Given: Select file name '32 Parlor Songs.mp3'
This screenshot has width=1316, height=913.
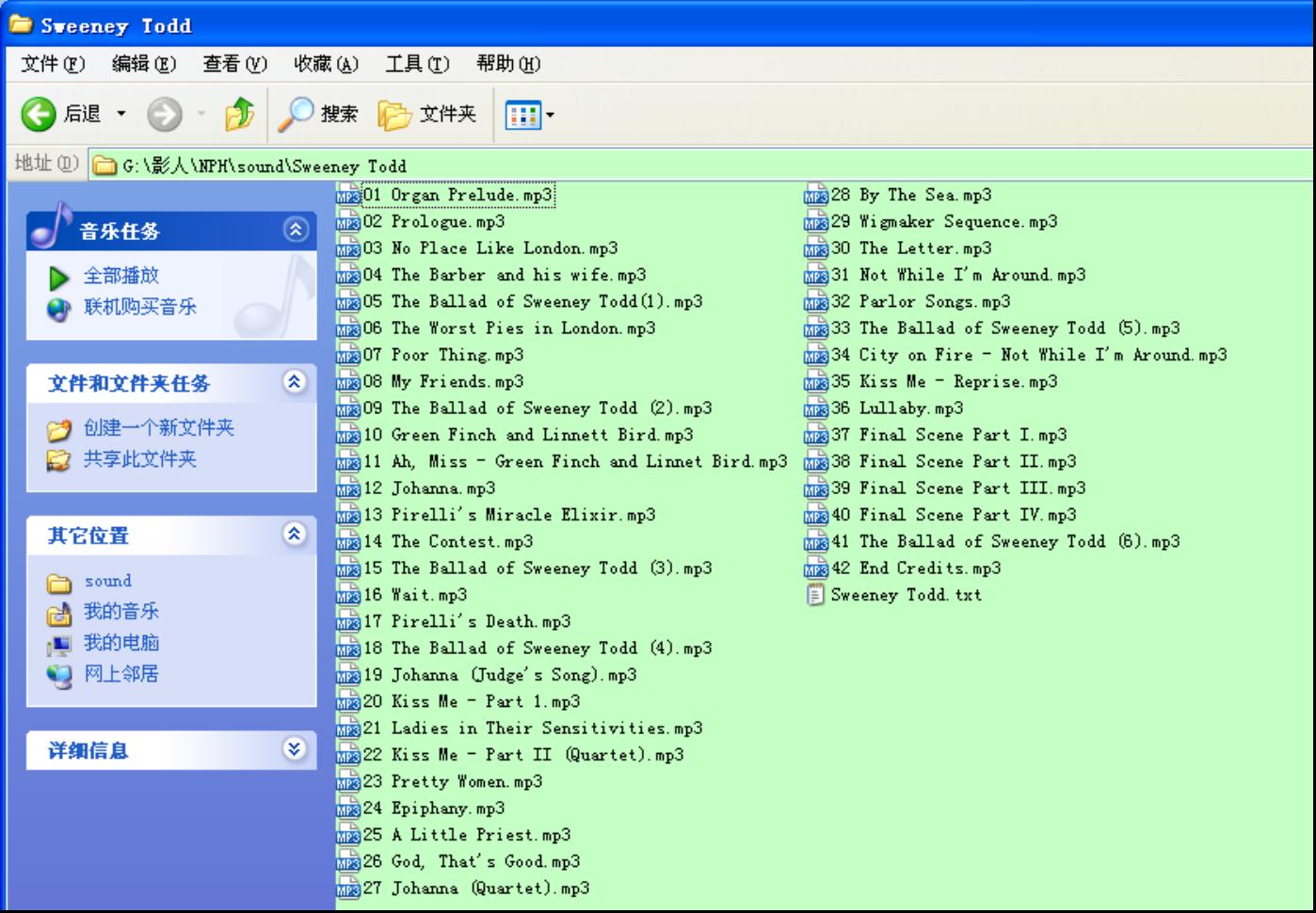Looking at the screenshot, I should pos(921,302).
